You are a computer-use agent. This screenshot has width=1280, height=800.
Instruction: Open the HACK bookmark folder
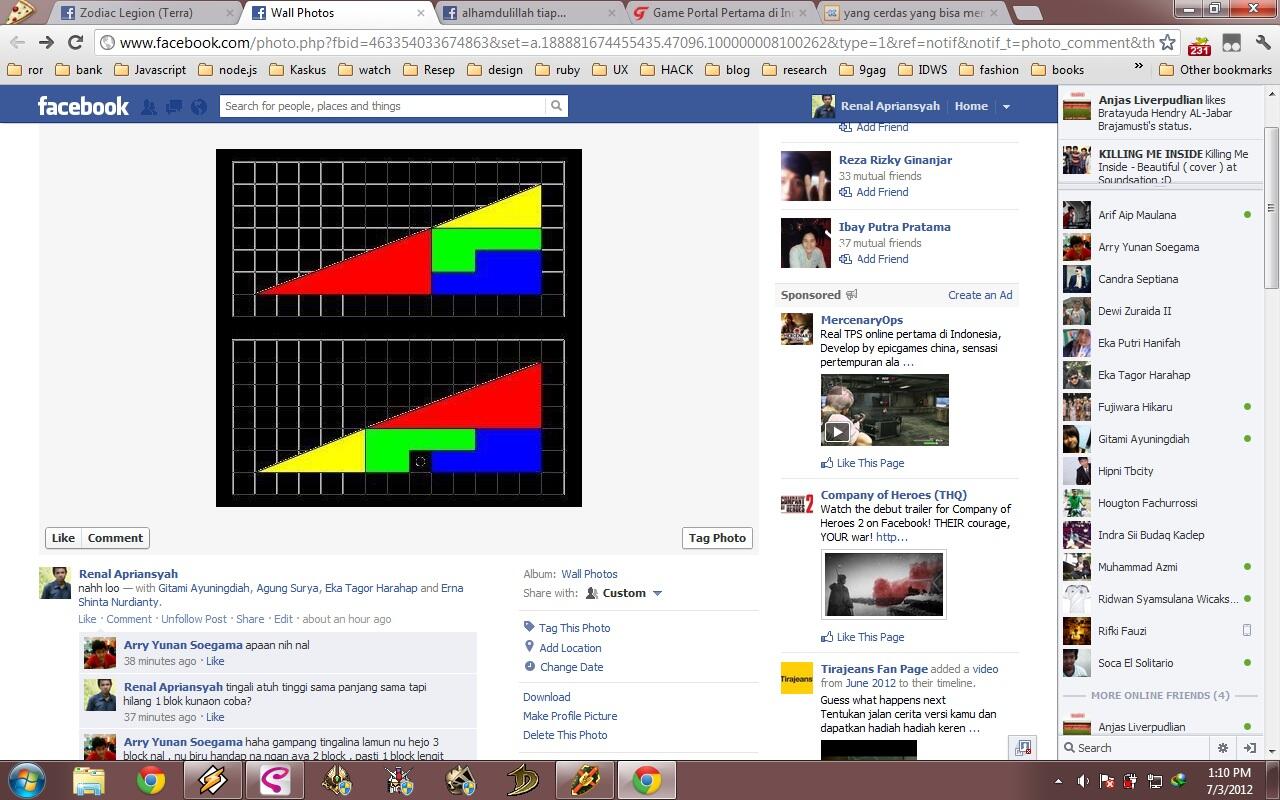click(666, 70)
